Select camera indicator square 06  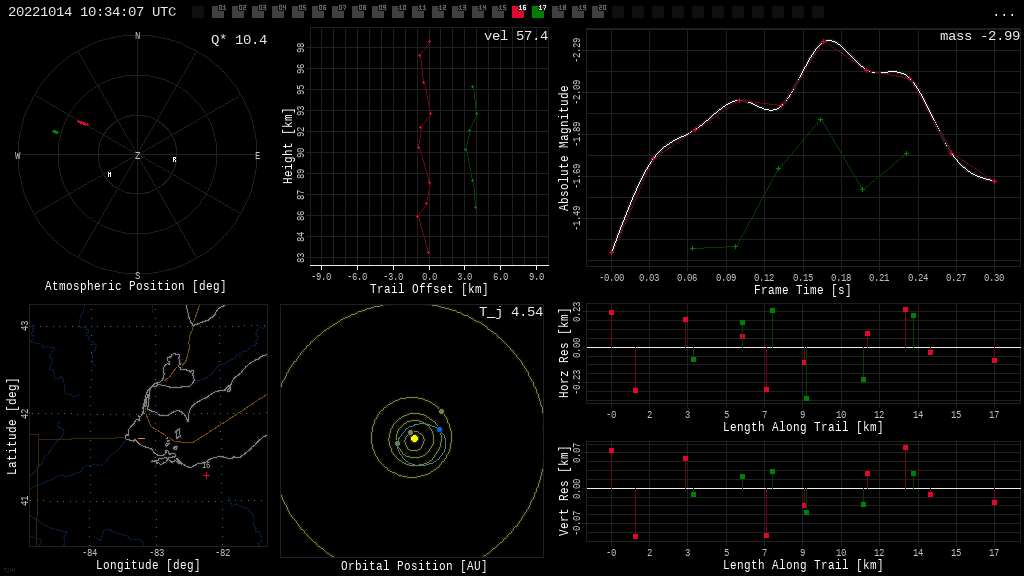(x=318, y=12)
